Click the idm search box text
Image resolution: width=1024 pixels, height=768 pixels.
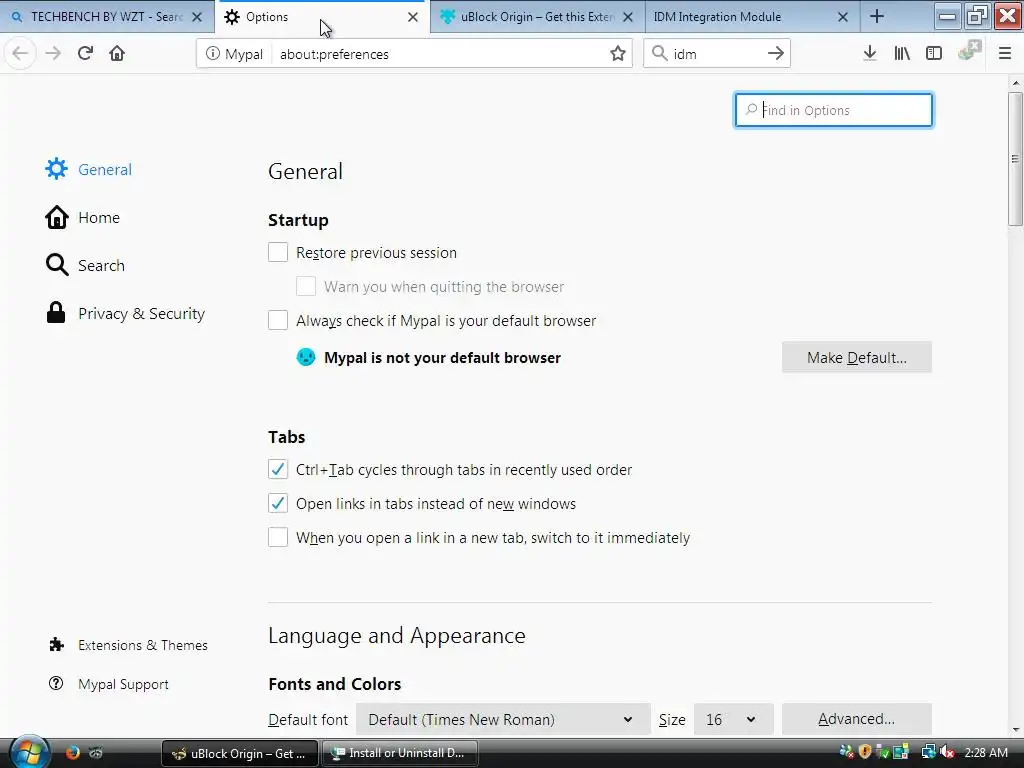tap(685, 54)
